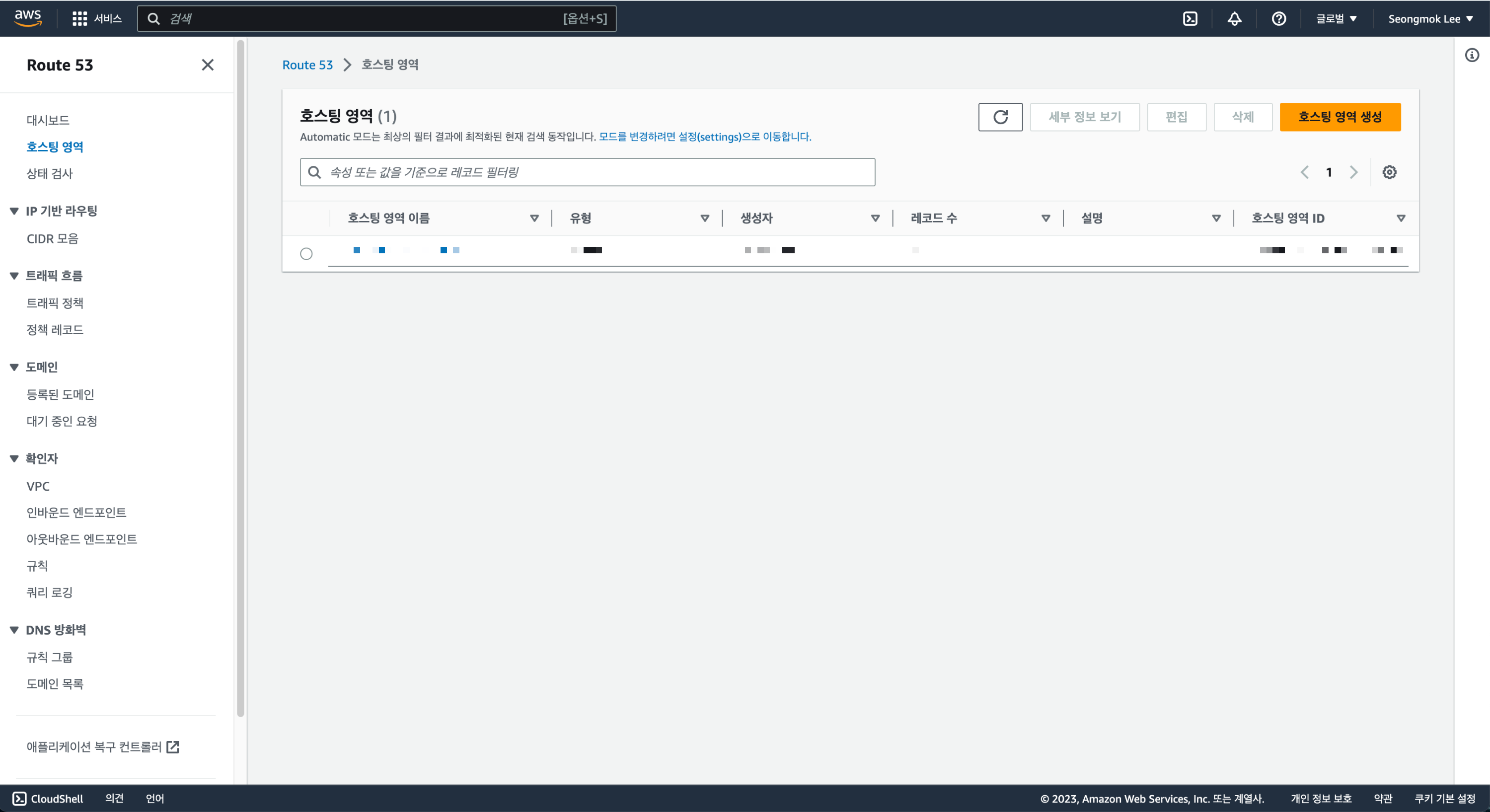Open the info panel icon
The height and width of the screenshot is (812, 1490).
pos(1472,55)
